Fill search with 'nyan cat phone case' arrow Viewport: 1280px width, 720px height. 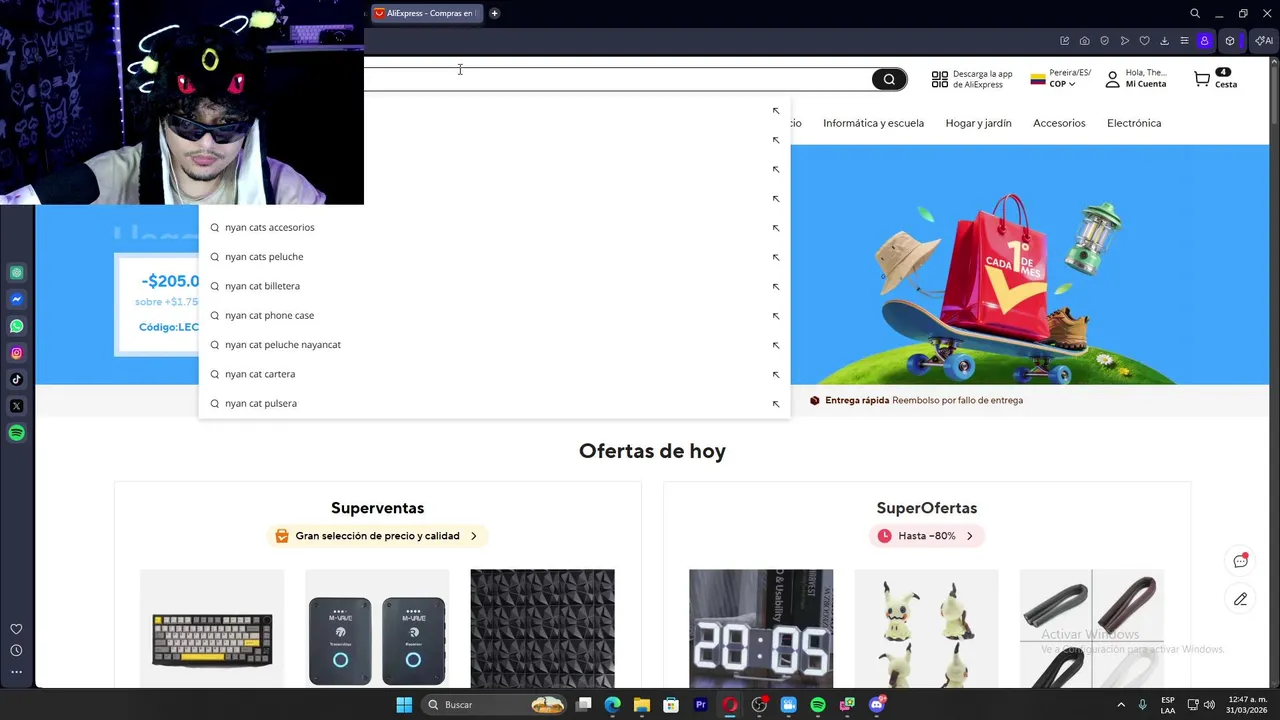point(775,316)
